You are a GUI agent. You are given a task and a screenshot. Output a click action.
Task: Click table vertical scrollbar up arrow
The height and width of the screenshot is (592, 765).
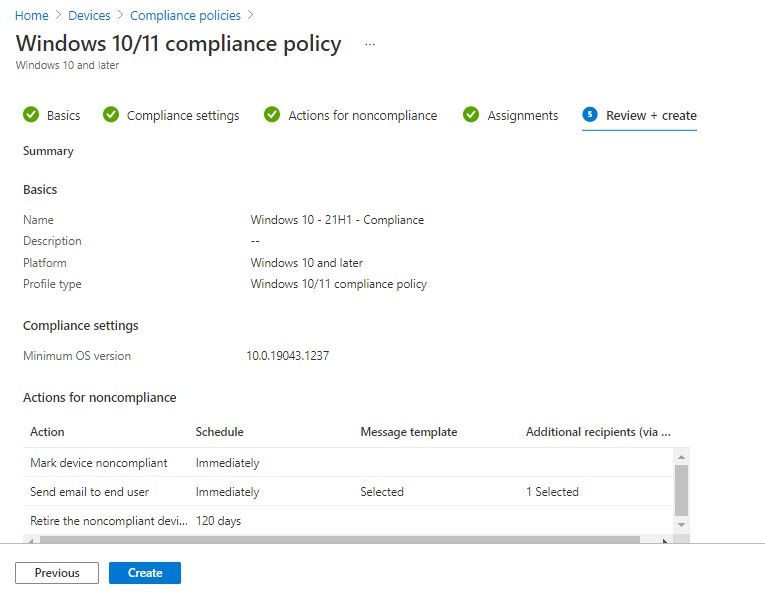point(682,457)
